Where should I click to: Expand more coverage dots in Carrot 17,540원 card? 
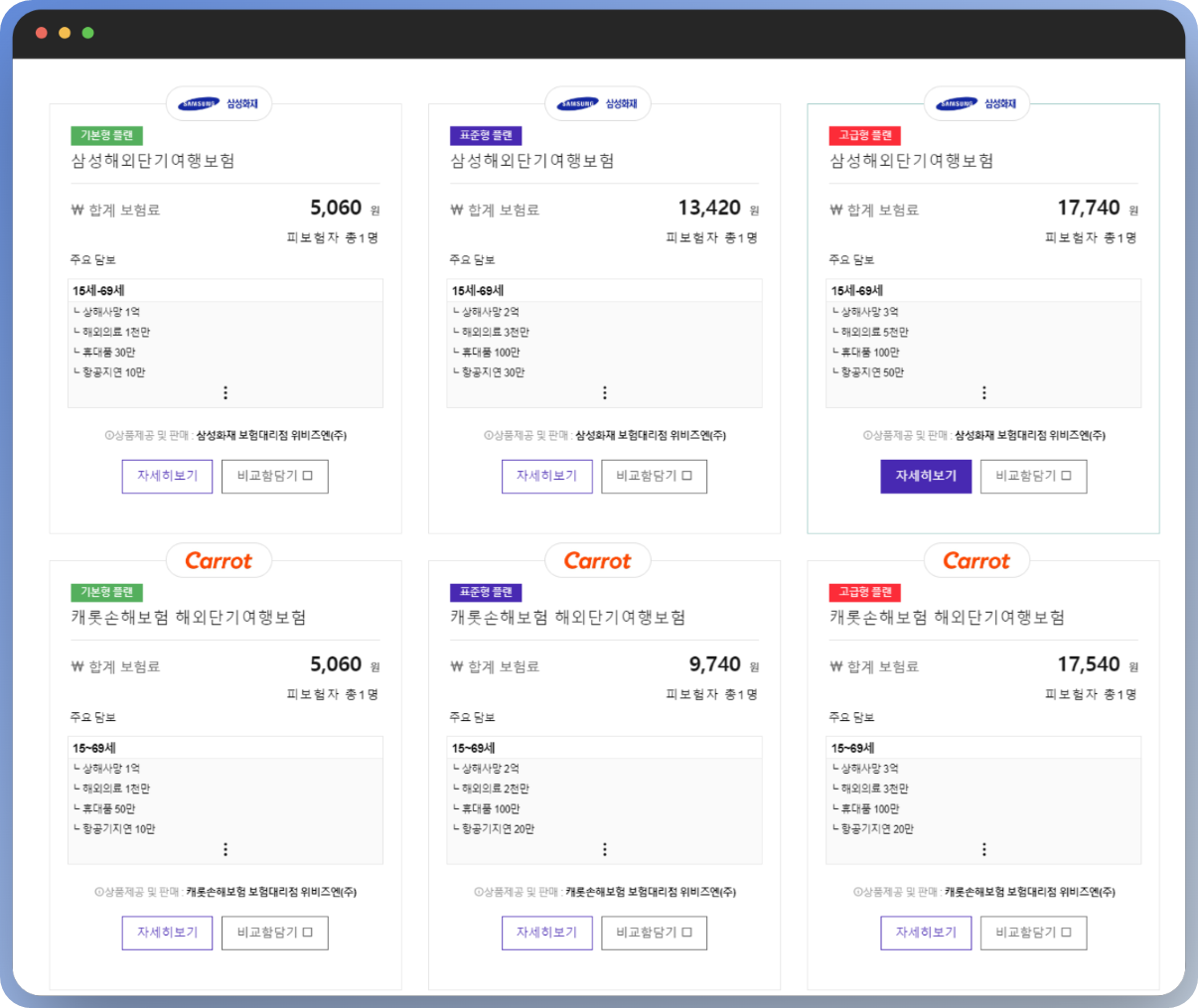pos(984,849)
